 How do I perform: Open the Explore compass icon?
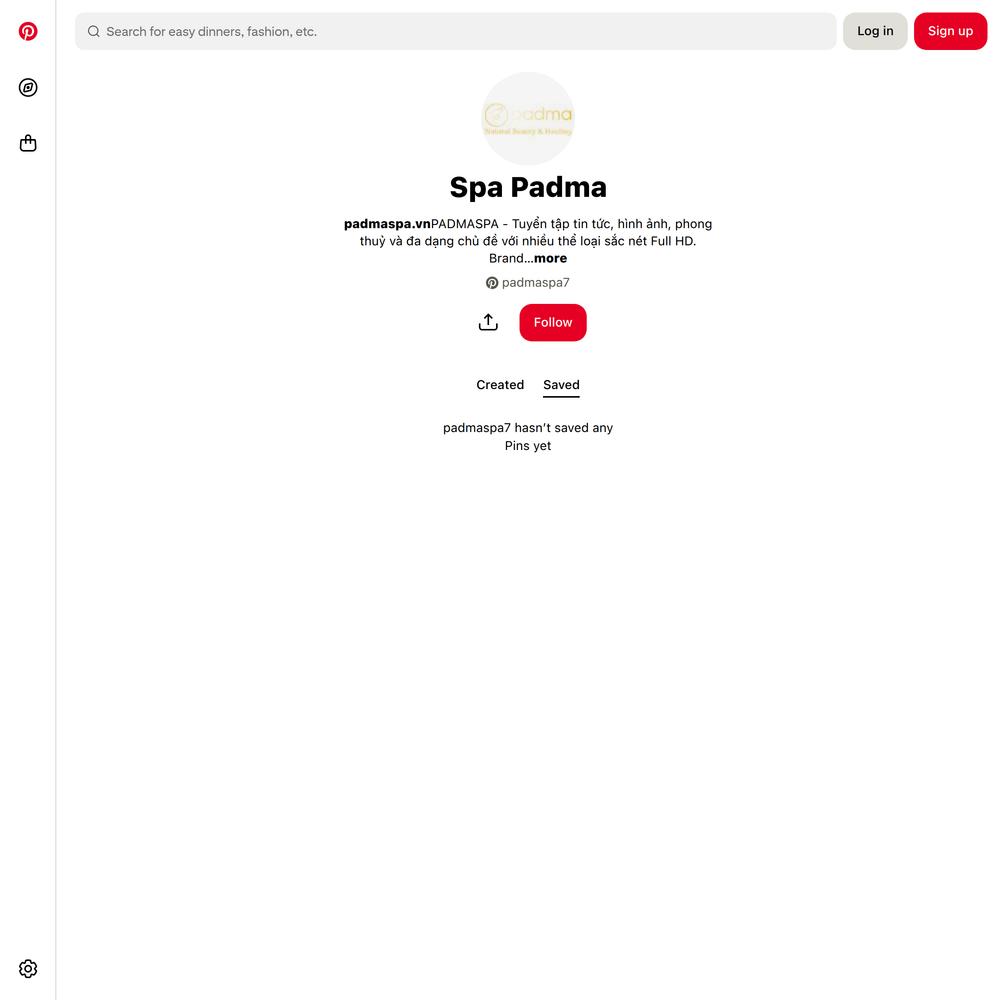click(27, 87)
